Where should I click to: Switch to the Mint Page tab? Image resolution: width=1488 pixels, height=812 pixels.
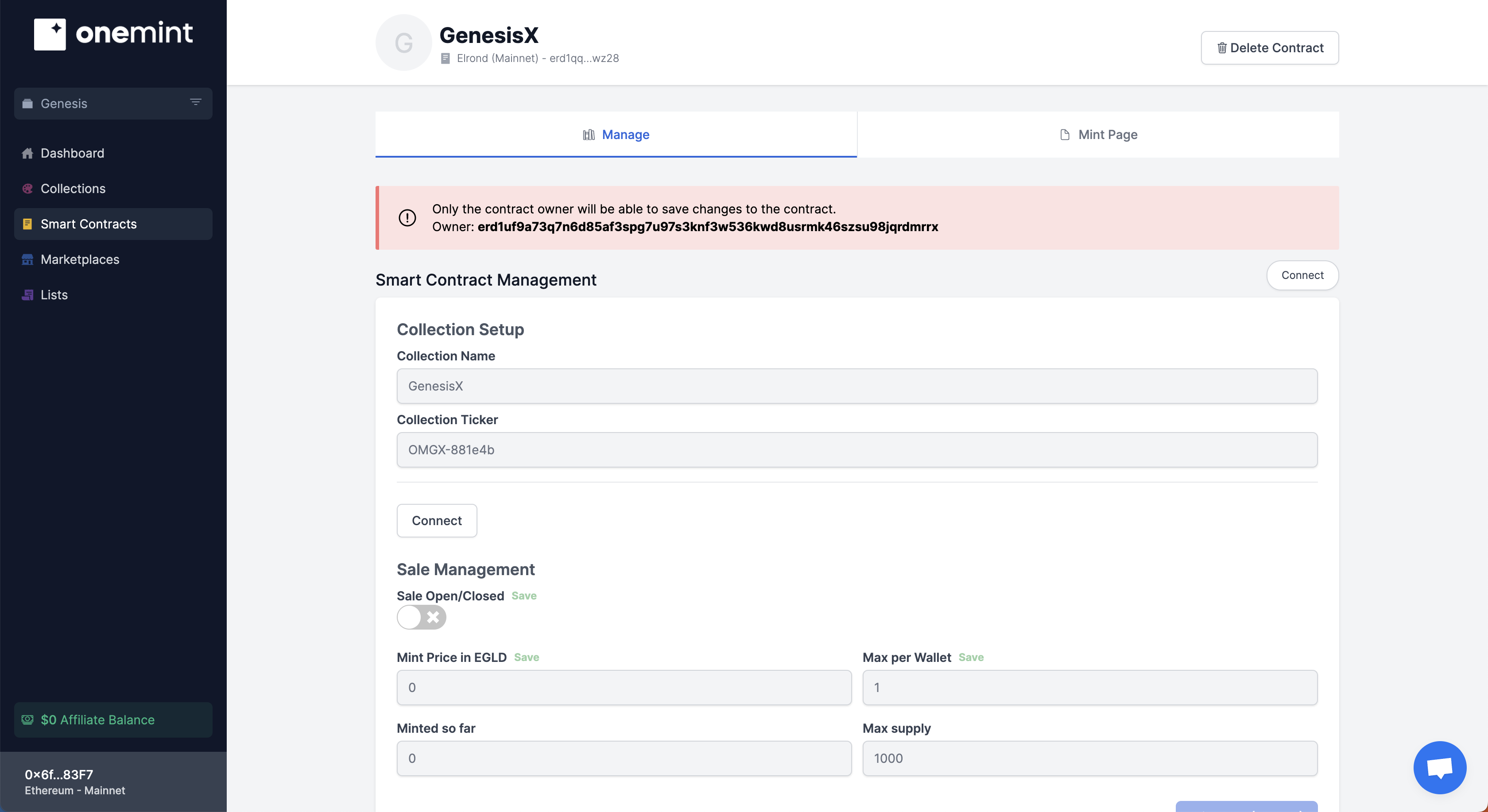(x=1098, y=135)
